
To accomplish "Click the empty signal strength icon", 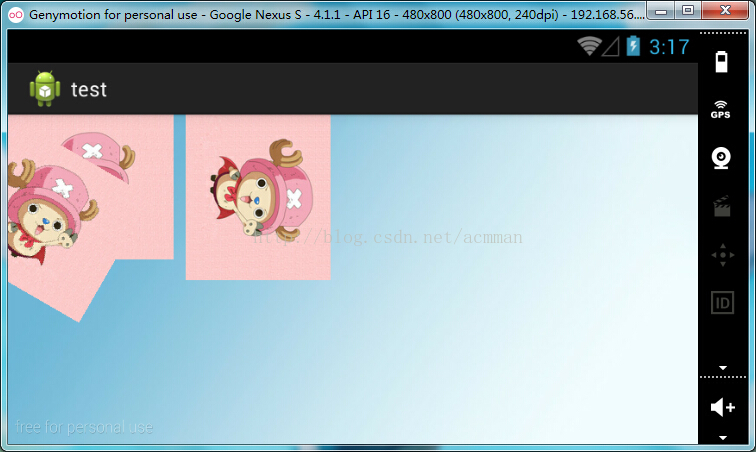I will point(611,47).
